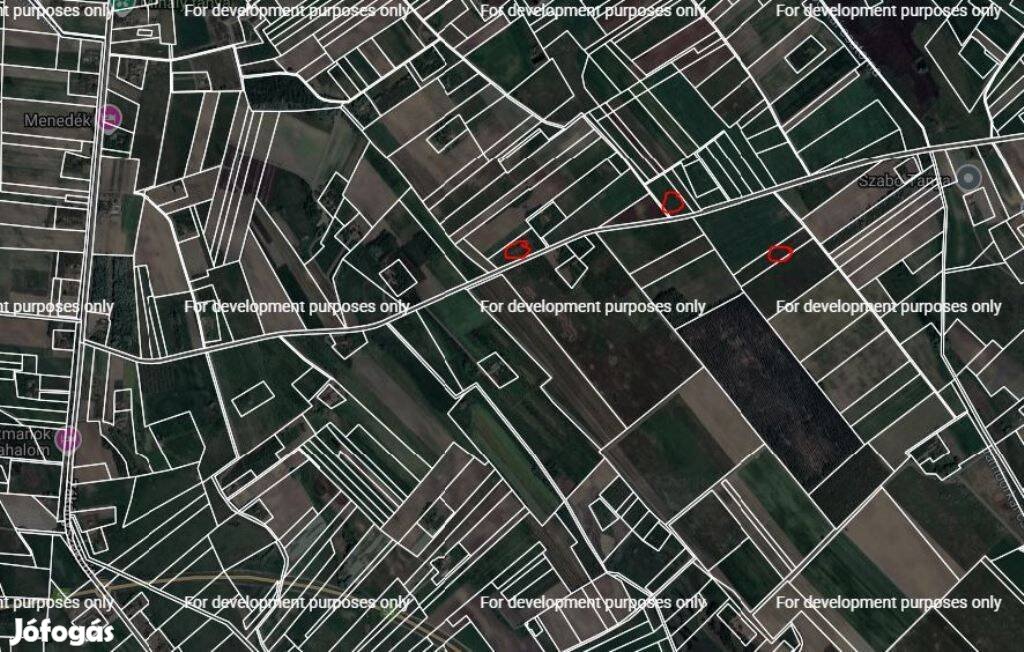Select the middle red circle beside the road
Screen dimensions: 1024x652
[674, 203]
